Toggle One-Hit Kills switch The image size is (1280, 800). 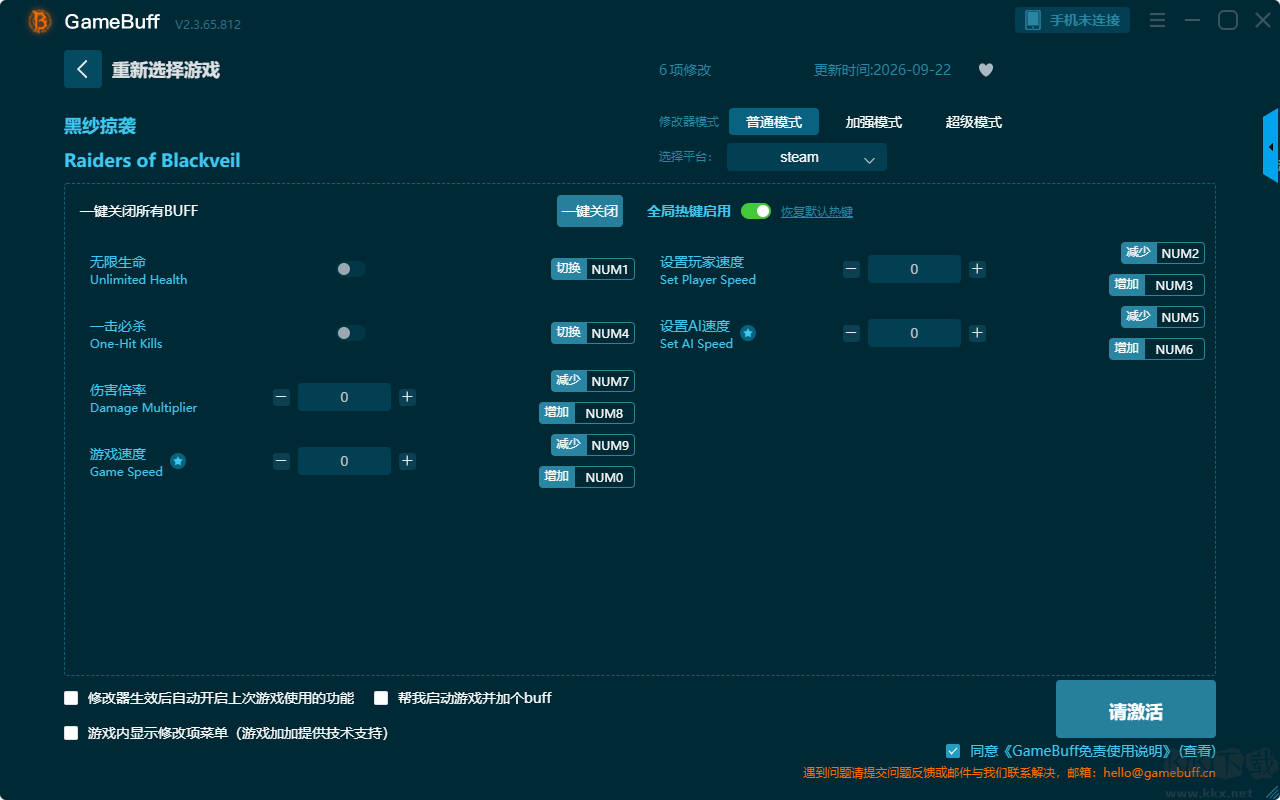pos(351,333)
